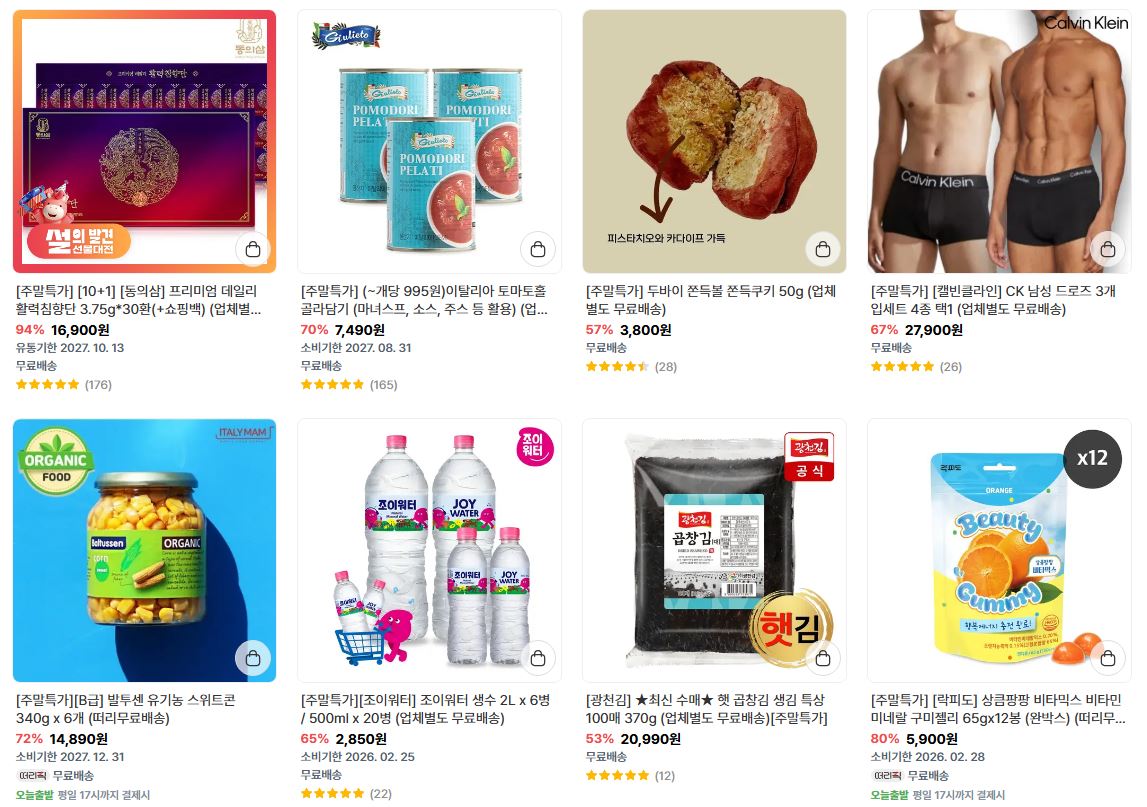Open the 곱창김 seaweed product image
Screen dimensions: 1147x807
click(714, 550)
